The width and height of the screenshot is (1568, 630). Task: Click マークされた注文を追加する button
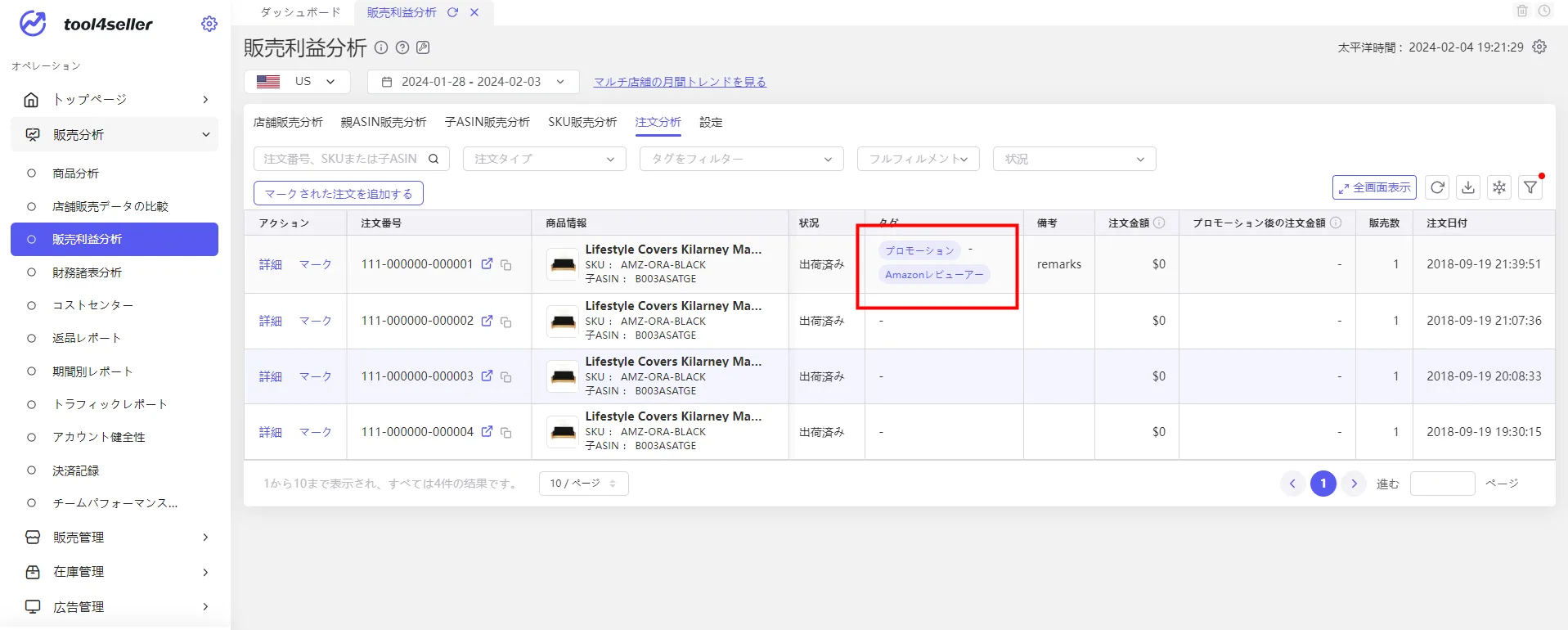(x=339, y=193)
